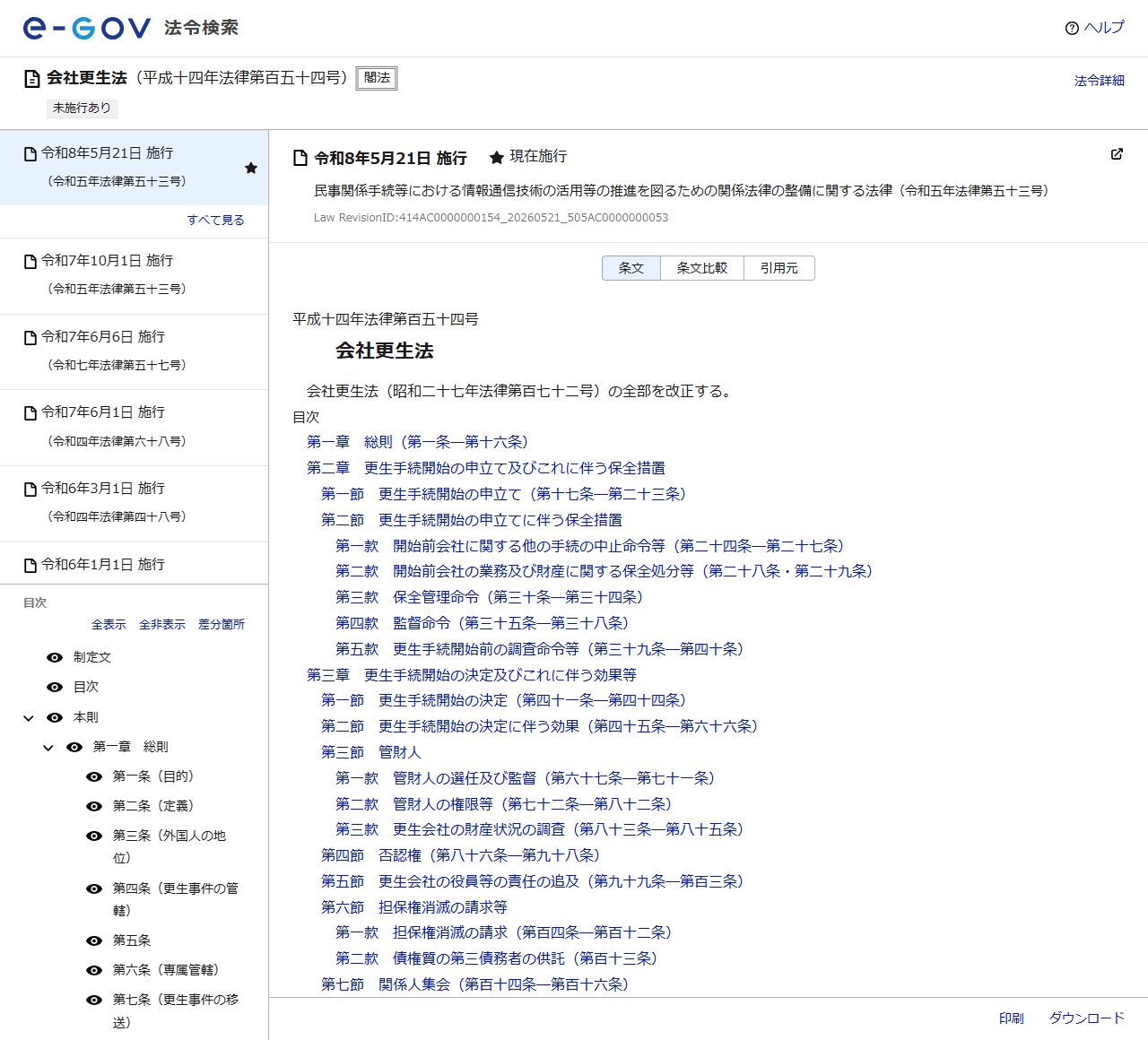
Task: Select 第七条（更生事件の移送） in tree
Action: (176, 1010)
